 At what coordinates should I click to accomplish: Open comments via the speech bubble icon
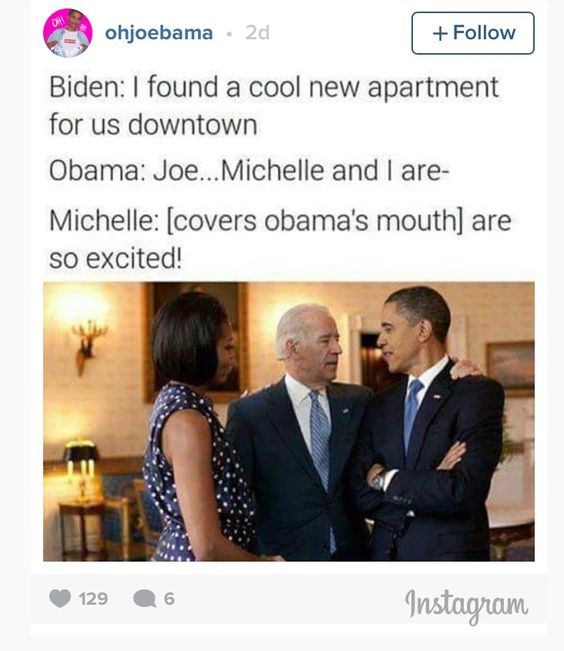144,599
